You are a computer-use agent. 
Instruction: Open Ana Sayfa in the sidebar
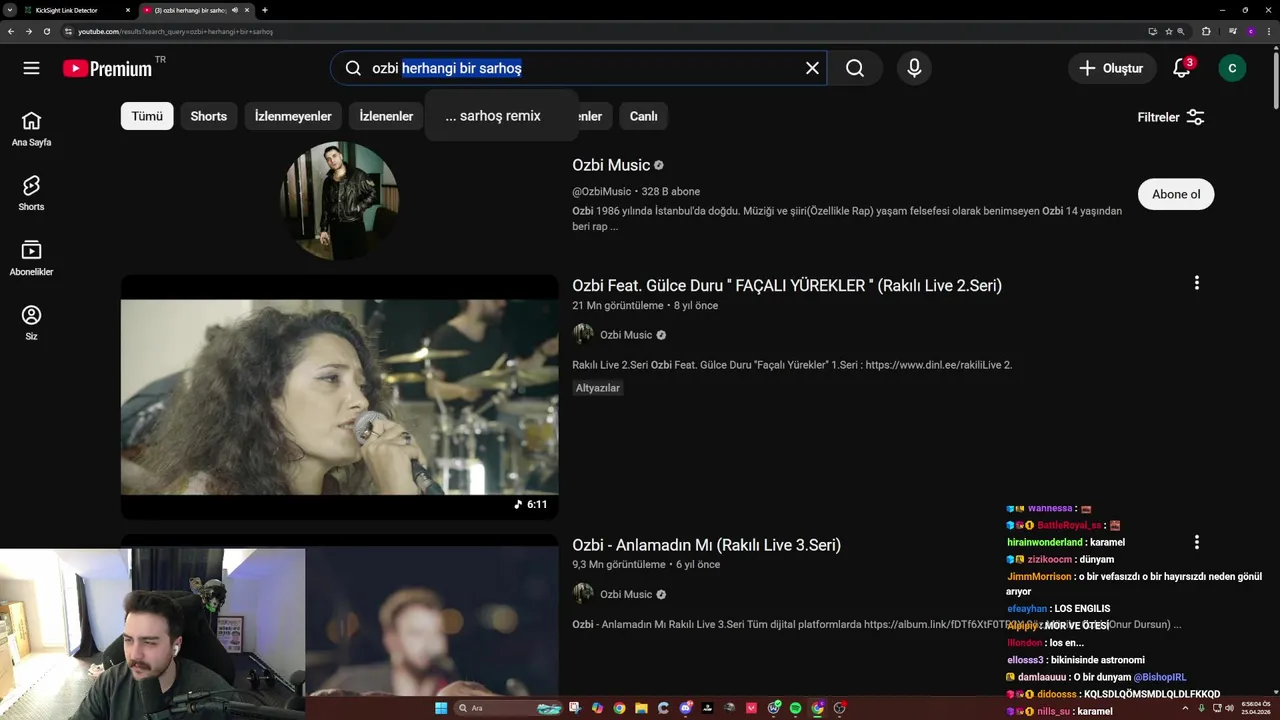31,129
